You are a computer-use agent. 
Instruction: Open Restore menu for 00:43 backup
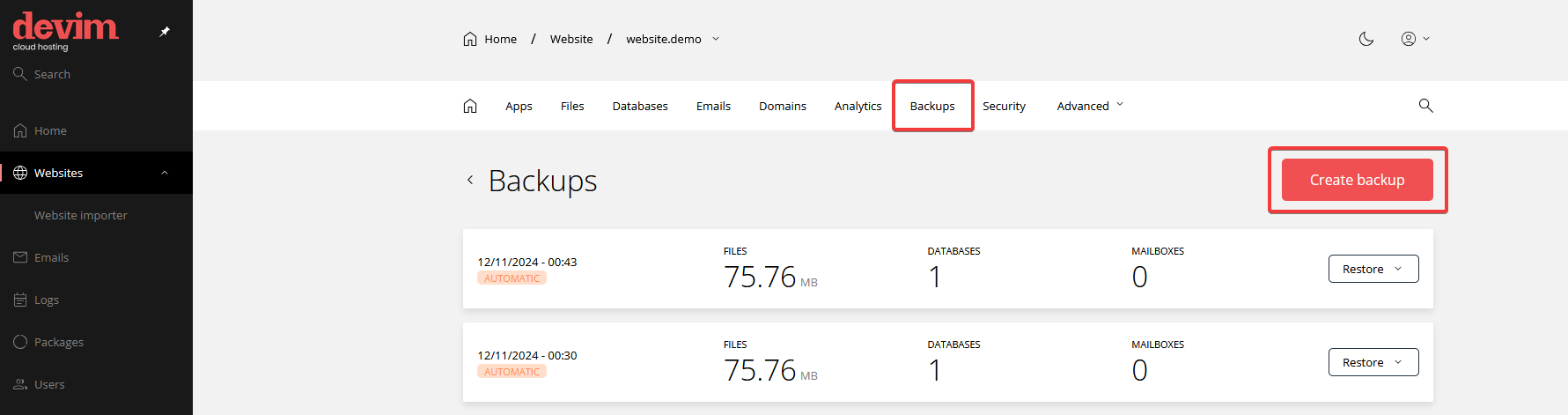[x=1373, y=269]
